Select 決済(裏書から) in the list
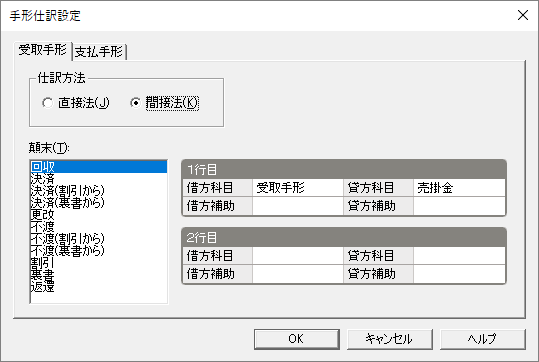 click(99, 203)
